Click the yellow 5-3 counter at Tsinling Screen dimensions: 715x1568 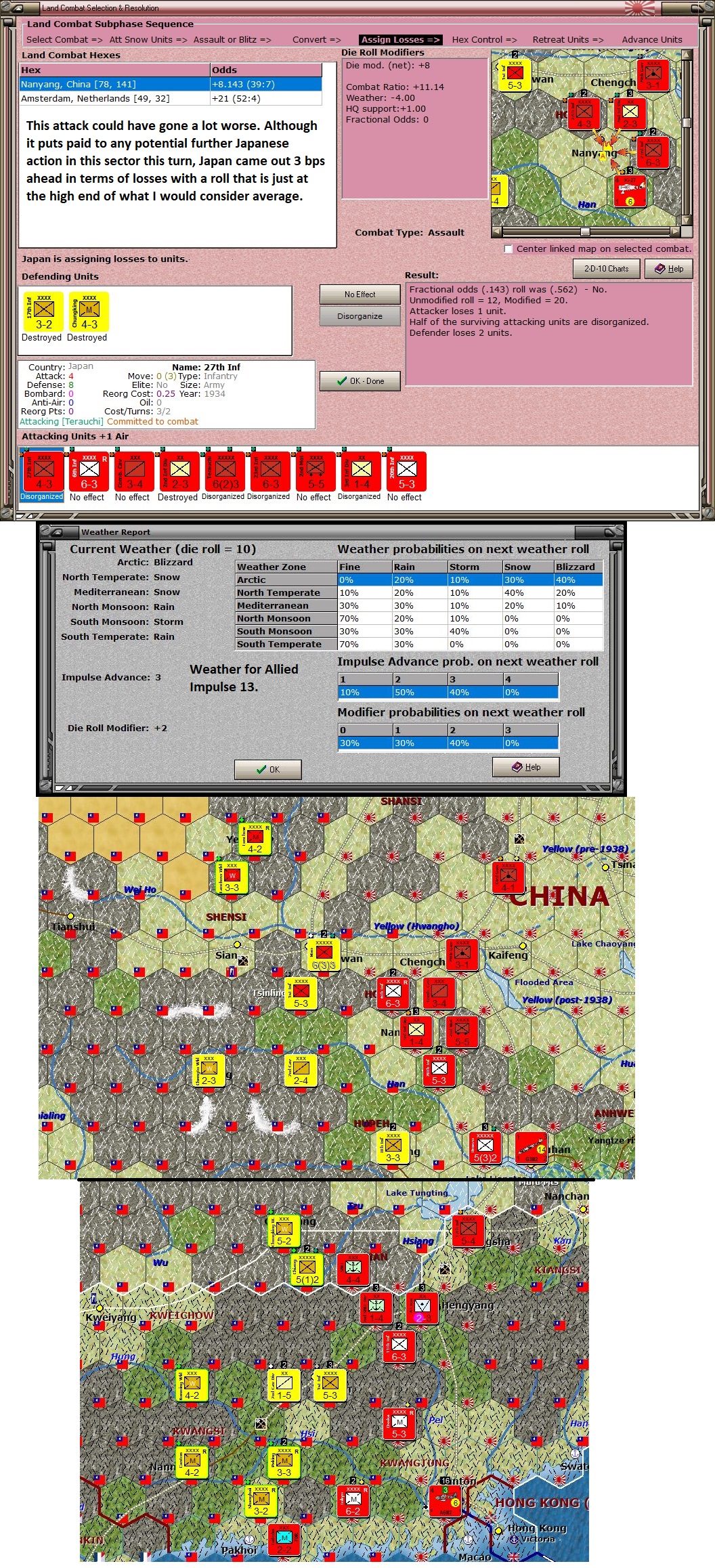(301, 993)
